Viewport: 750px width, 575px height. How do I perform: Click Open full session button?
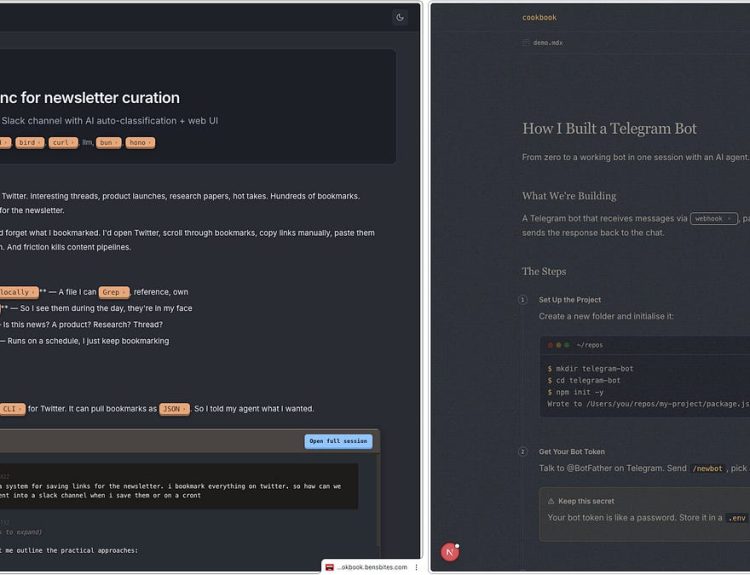click(338, 441)
